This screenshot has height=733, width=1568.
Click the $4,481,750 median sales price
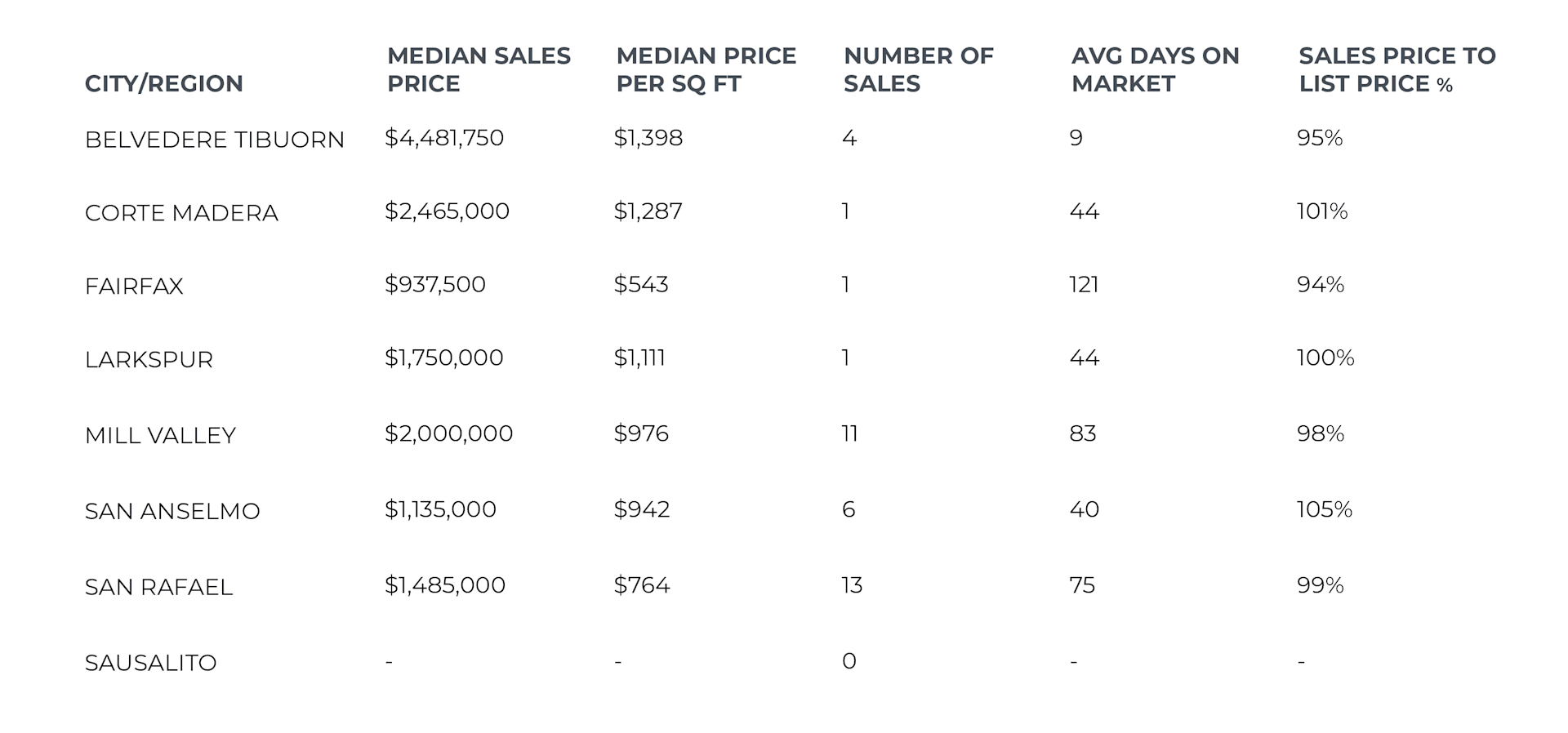[x=444, y=138]
